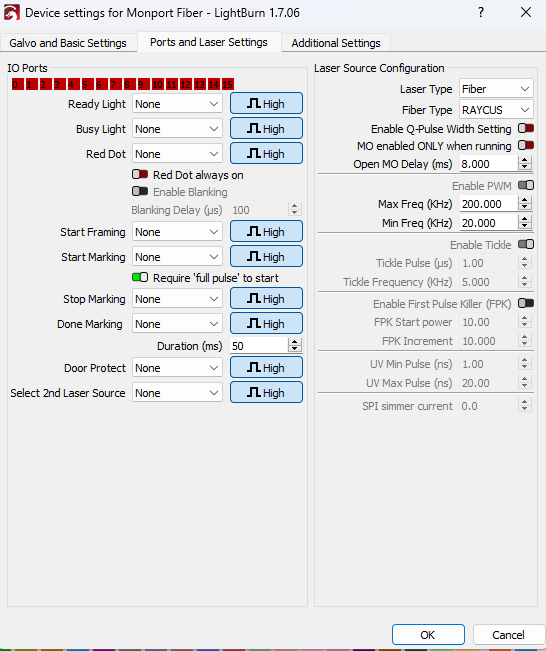This screenshot has height=651, width=546.
Task: Open the Laser Type dropdown
Action: (496, 89)
